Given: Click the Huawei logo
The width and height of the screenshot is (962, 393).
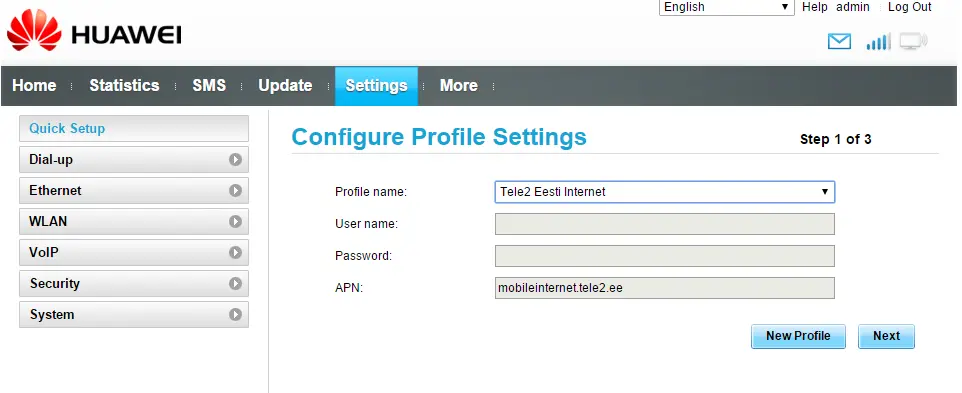Looking at the screenshot, I should (94, 34).
